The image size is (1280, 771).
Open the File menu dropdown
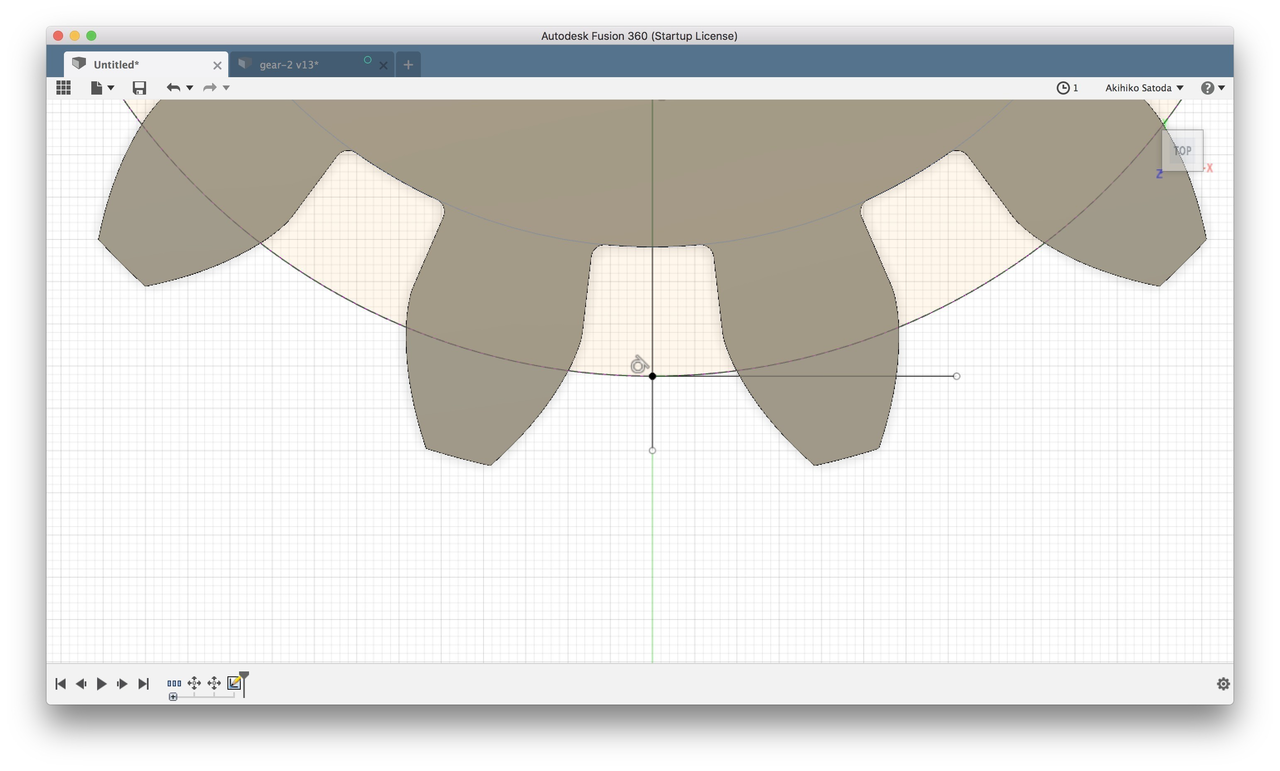tap(102, 88)
